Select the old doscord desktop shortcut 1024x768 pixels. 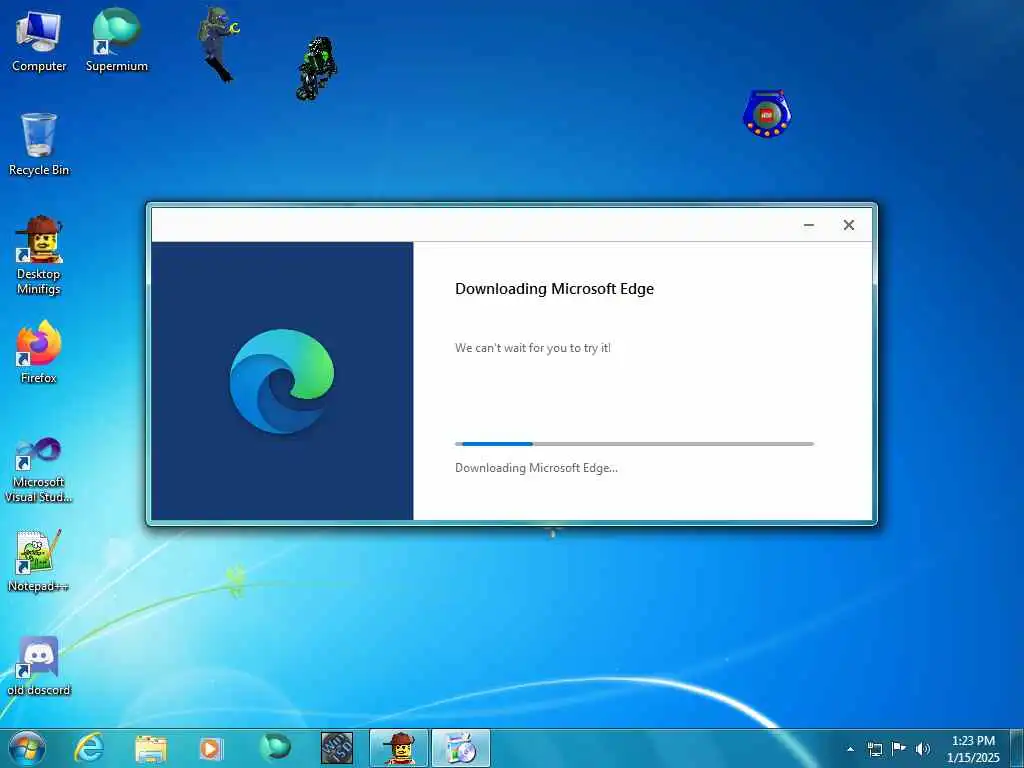click(x=39, y=666)
